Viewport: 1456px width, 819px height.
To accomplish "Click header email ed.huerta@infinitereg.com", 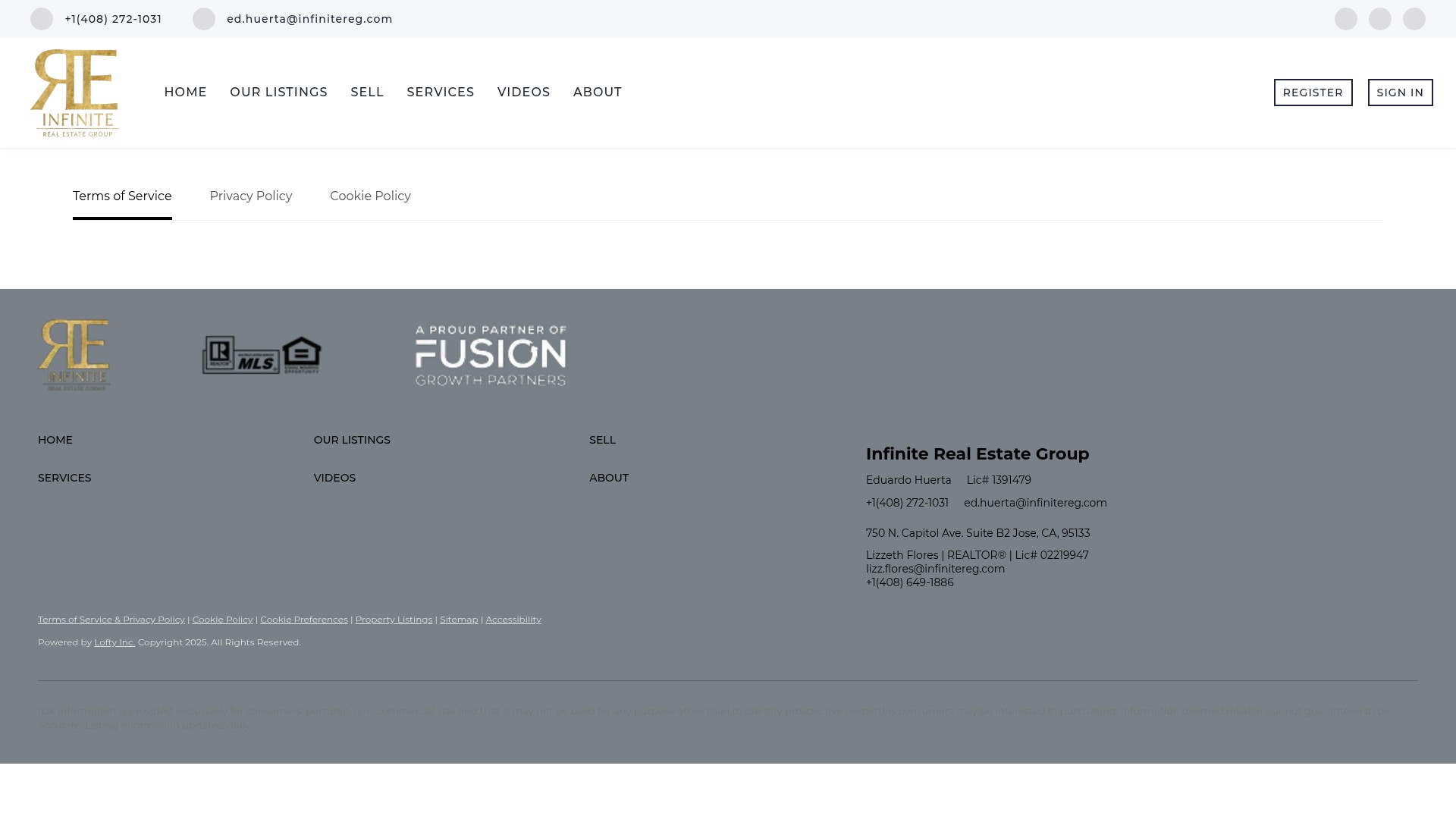I will pyautogui.click(x=309, y=19).
